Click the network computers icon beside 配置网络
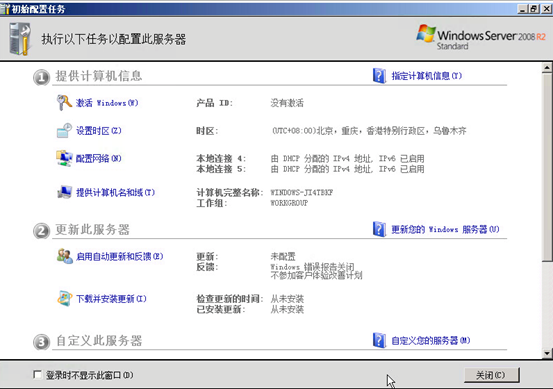Image resolution: width=553 pixels, height=389 pixels. (64, 158)
